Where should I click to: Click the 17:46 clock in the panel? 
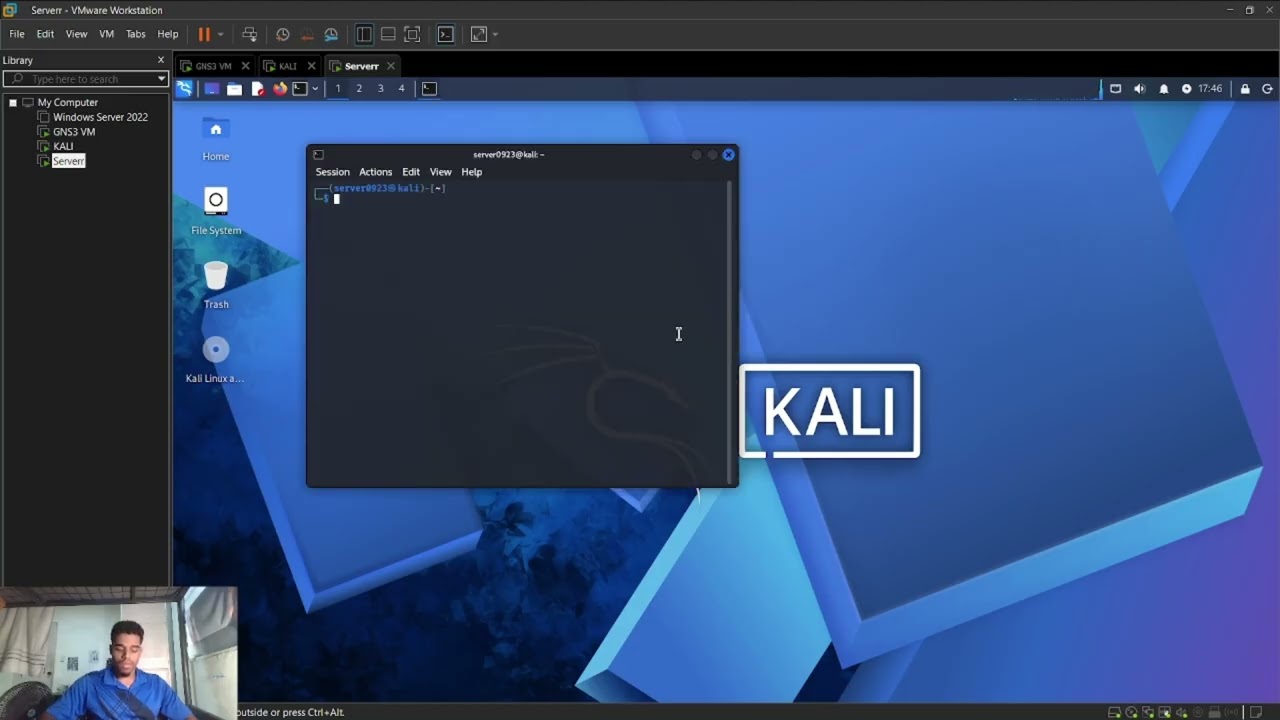click(1210, 89)
